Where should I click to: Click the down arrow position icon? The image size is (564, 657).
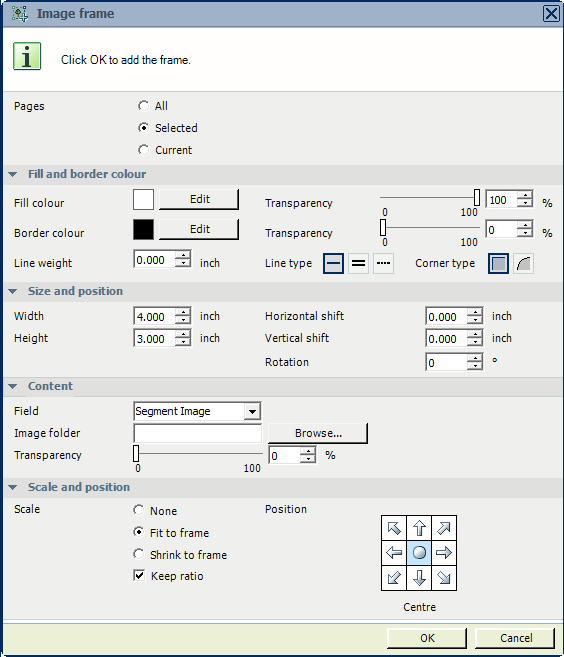tap(419, 578)
